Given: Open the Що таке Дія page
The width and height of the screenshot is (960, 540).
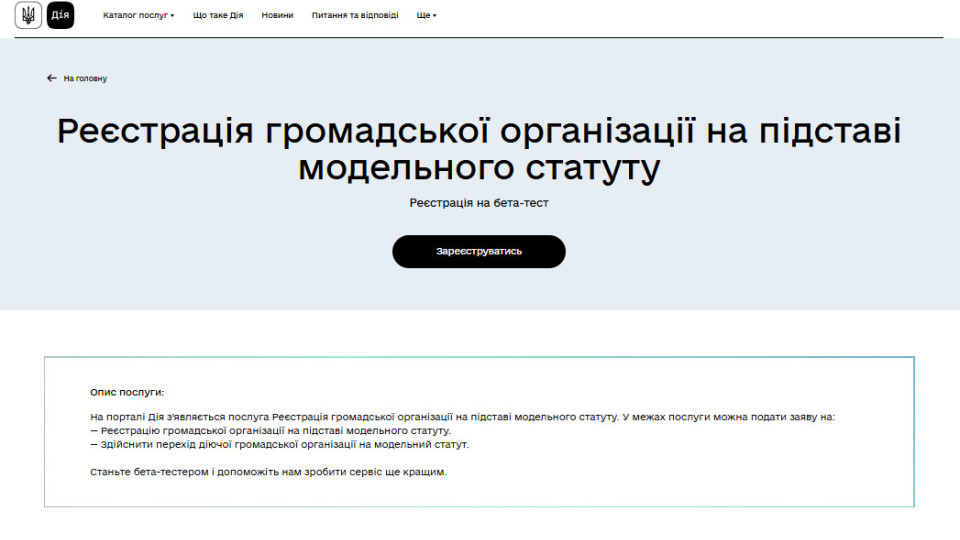Looking at the screenshot, I should click(x=218, y=15).
